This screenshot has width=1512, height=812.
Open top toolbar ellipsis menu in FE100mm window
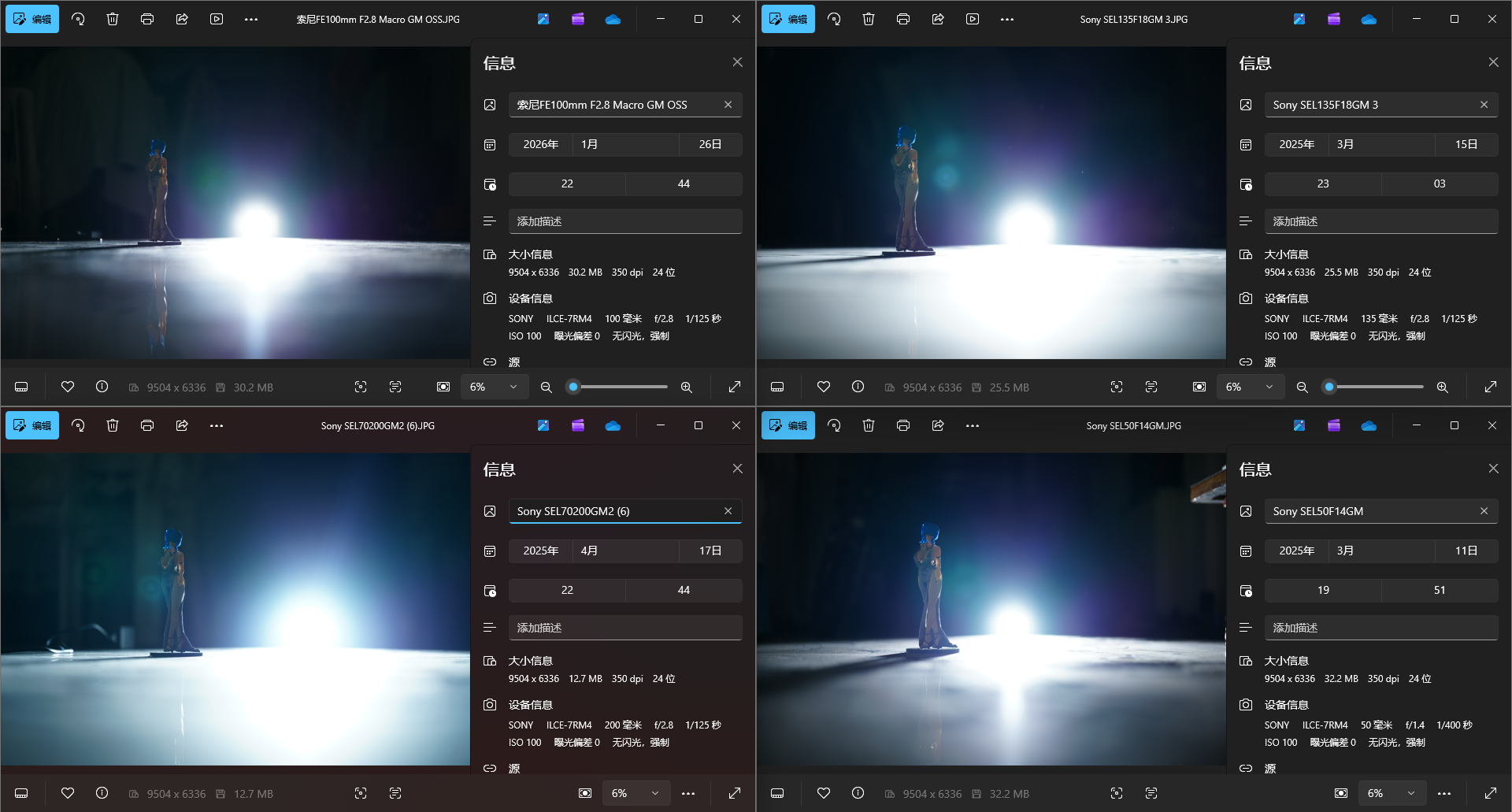click(x=251, y=19)
